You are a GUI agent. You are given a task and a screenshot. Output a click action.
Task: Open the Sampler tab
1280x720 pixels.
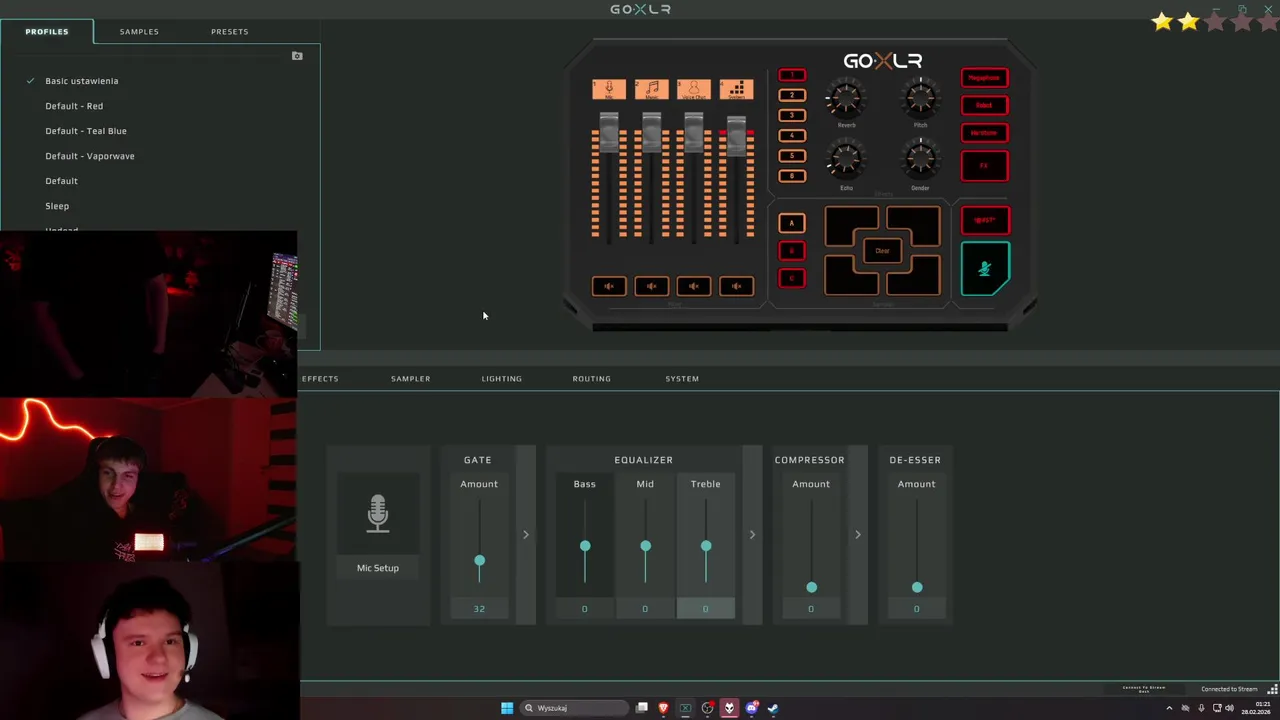pyautogui.click(x=410, y=378)
